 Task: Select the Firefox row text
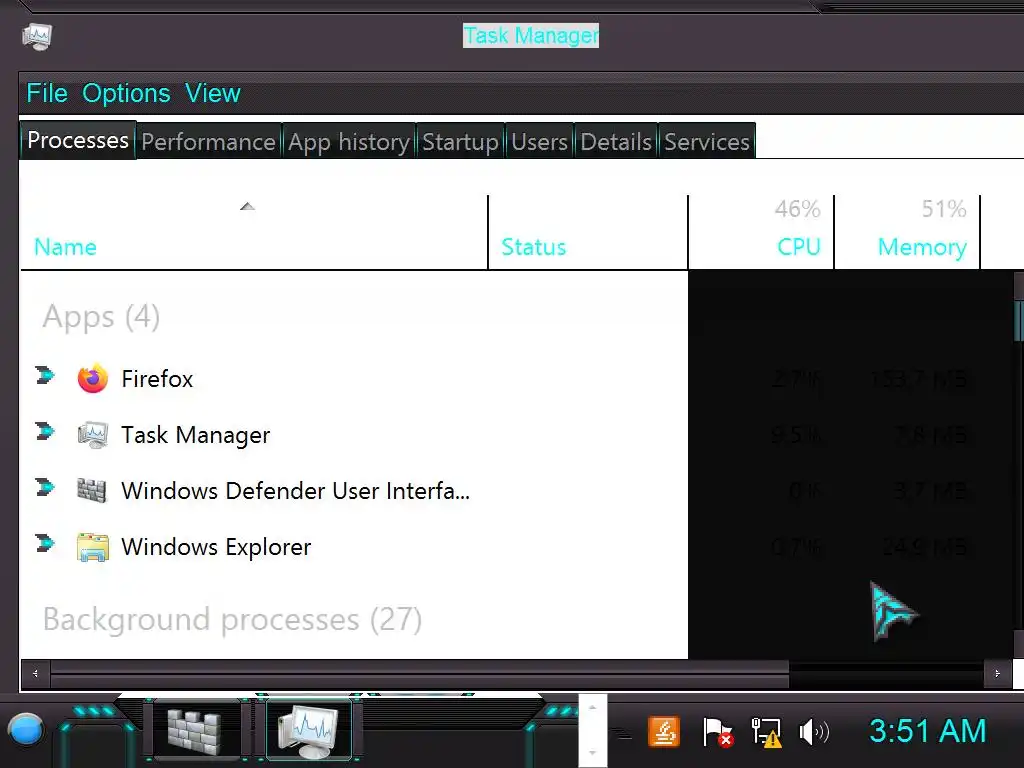tap(157, 379)
